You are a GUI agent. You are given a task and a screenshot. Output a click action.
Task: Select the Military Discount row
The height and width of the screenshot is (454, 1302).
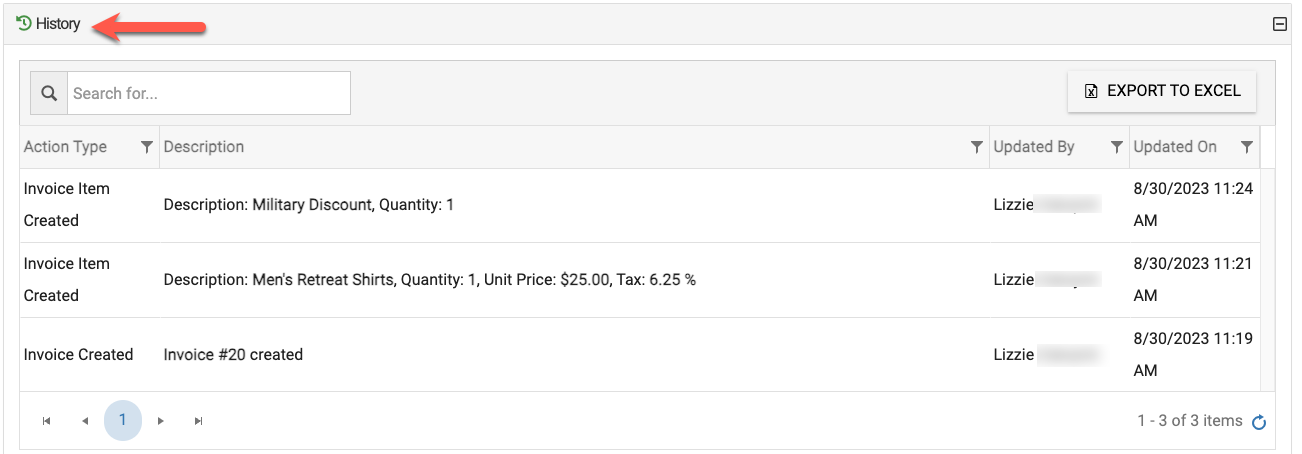(x=640, y=205)
